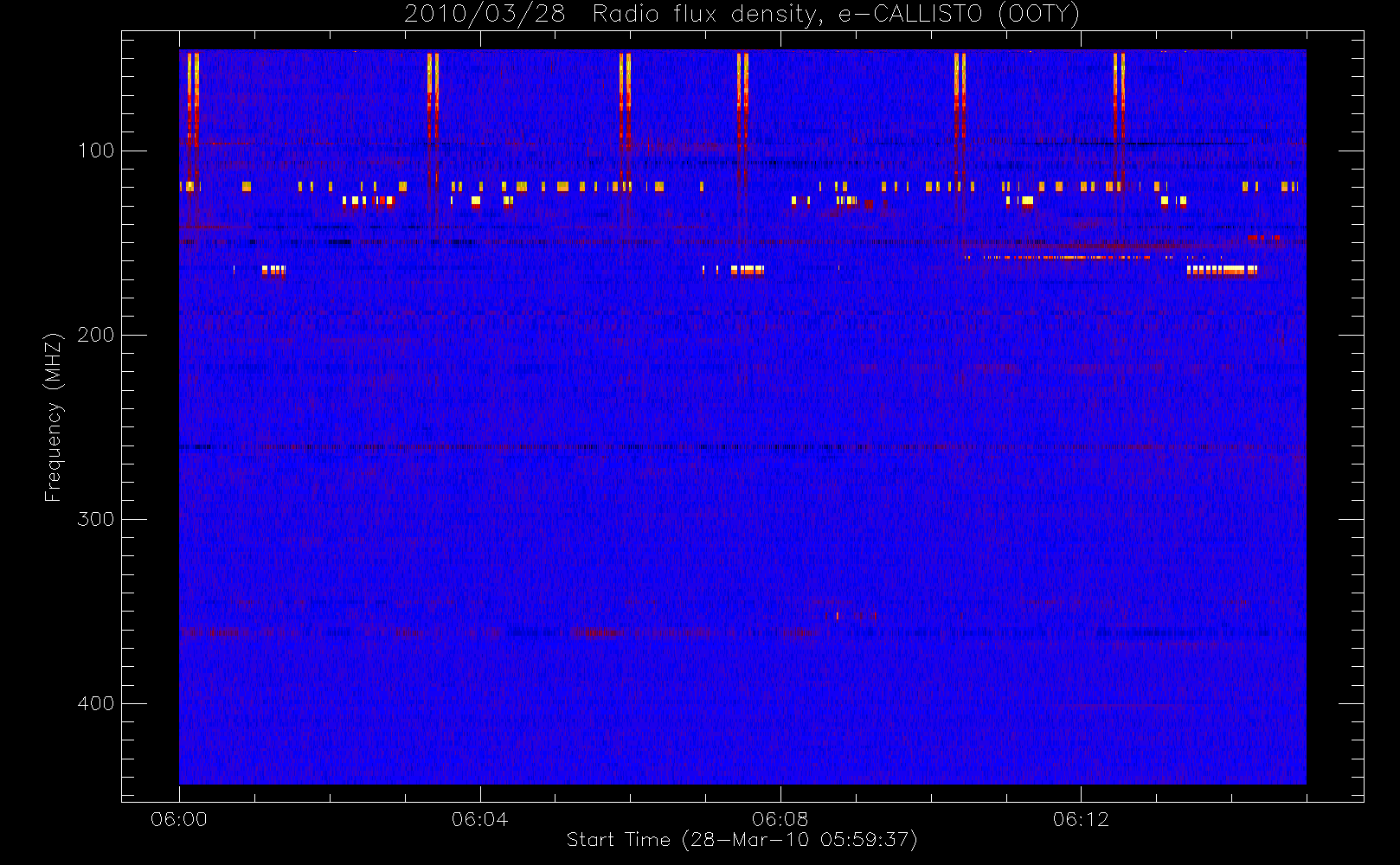This screenshot has height=865, width=1400.
Task: Click the 'Start Time (28-Mar-10 05:59:37)' x-axis label
Action: tap(742, 840)
